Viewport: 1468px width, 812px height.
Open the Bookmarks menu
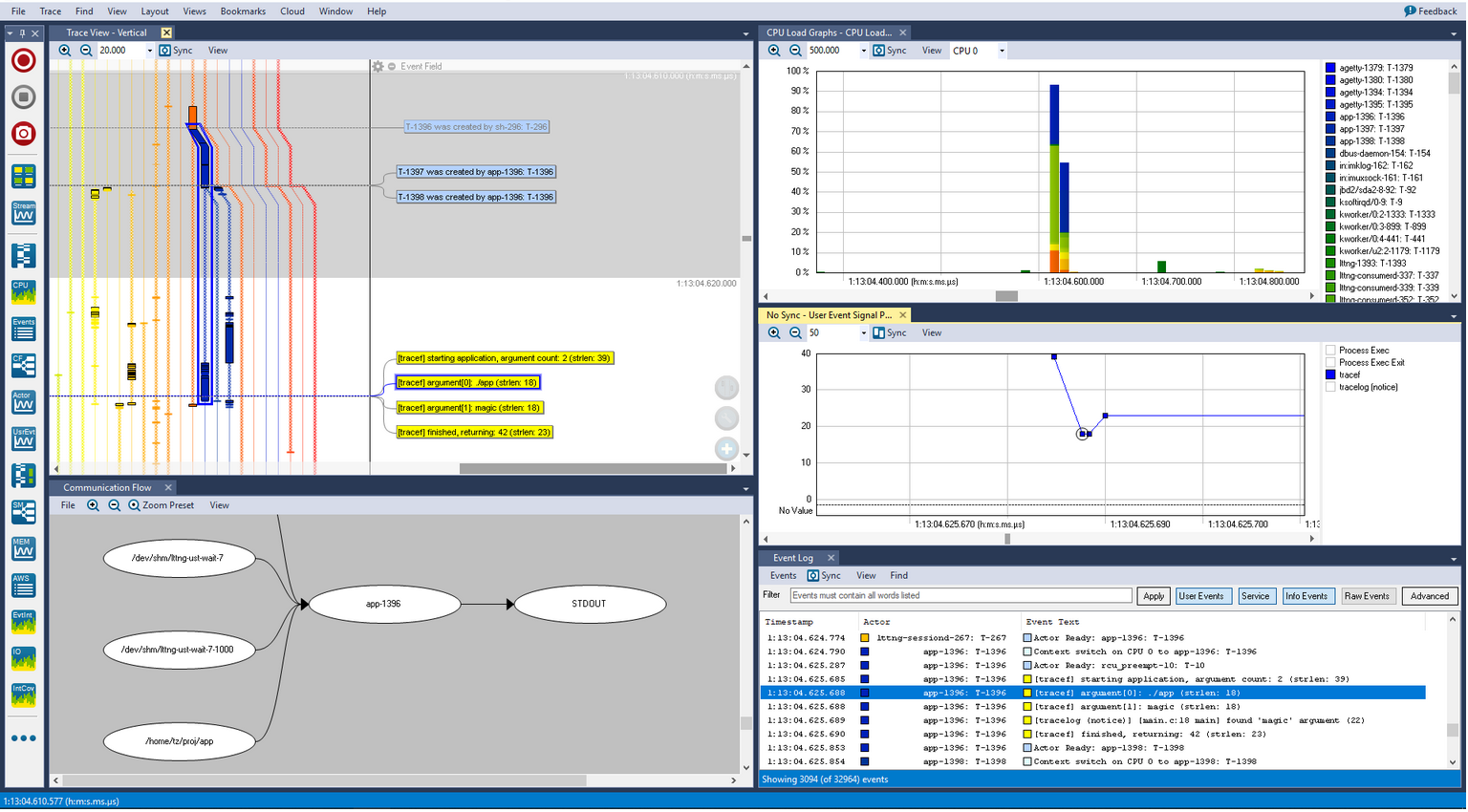243,11
